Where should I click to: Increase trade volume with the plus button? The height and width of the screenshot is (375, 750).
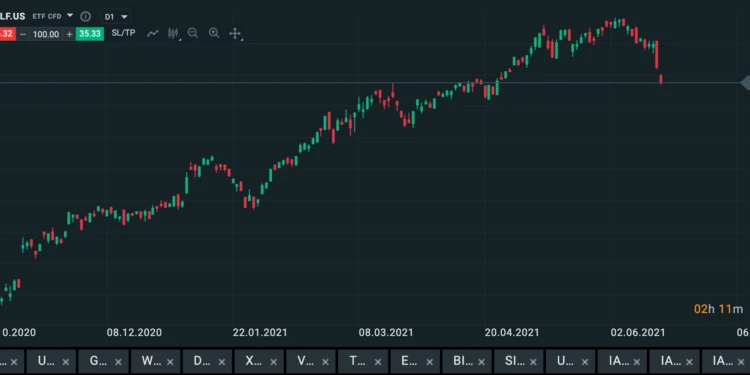[x=69, y=34]
